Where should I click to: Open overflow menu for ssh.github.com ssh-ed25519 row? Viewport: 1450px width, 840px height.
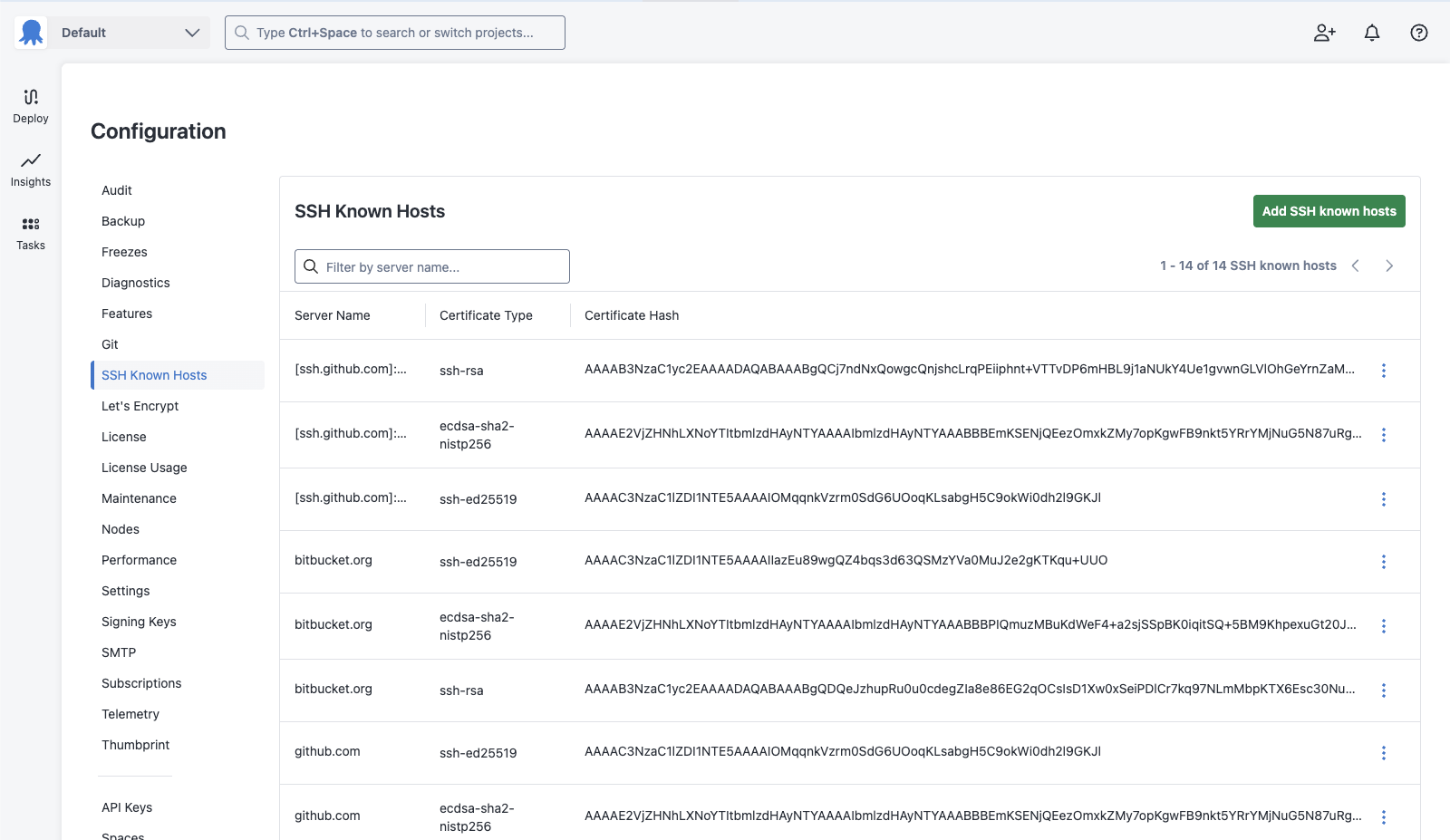pyautogui.click(x=1384, y=499)
